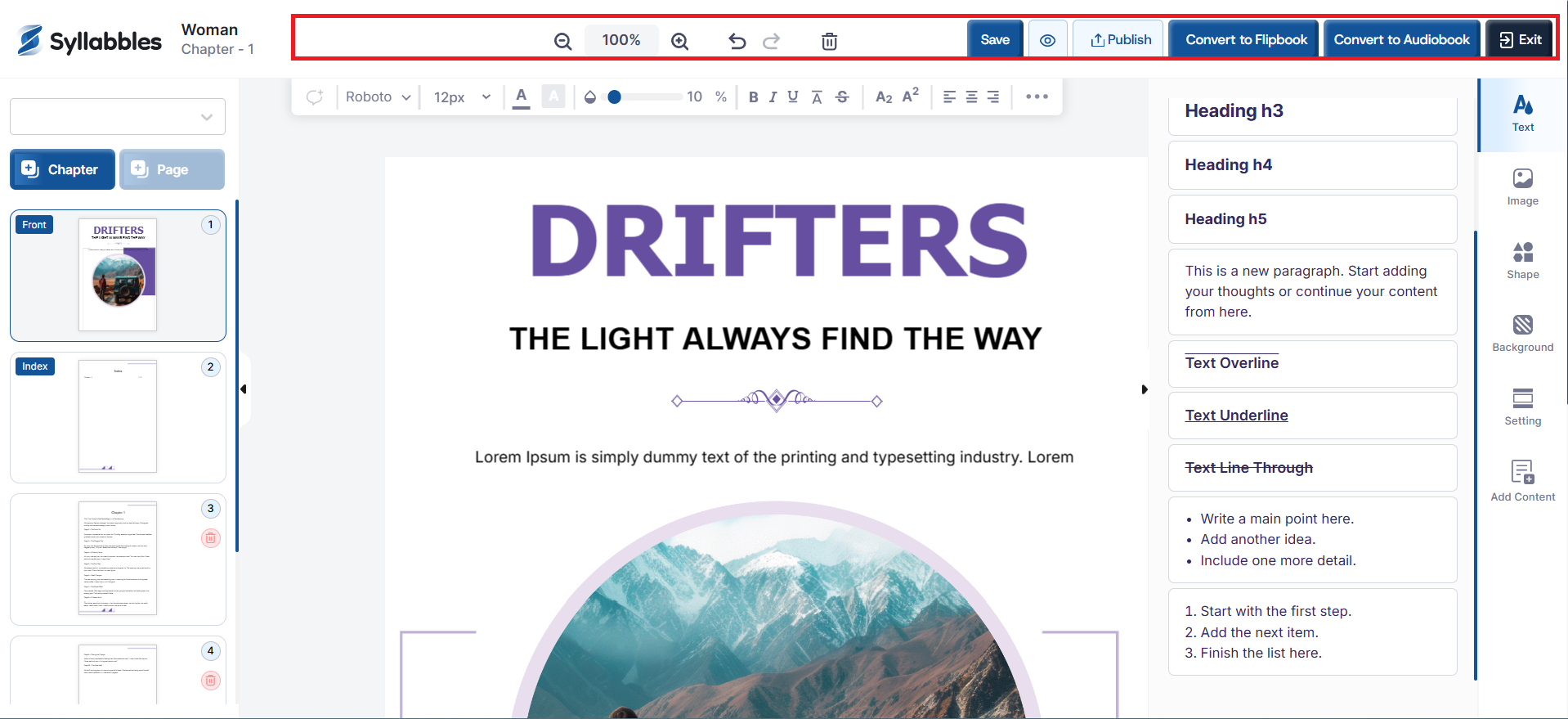Insert a Heading h5 element

click(1312, 219)
